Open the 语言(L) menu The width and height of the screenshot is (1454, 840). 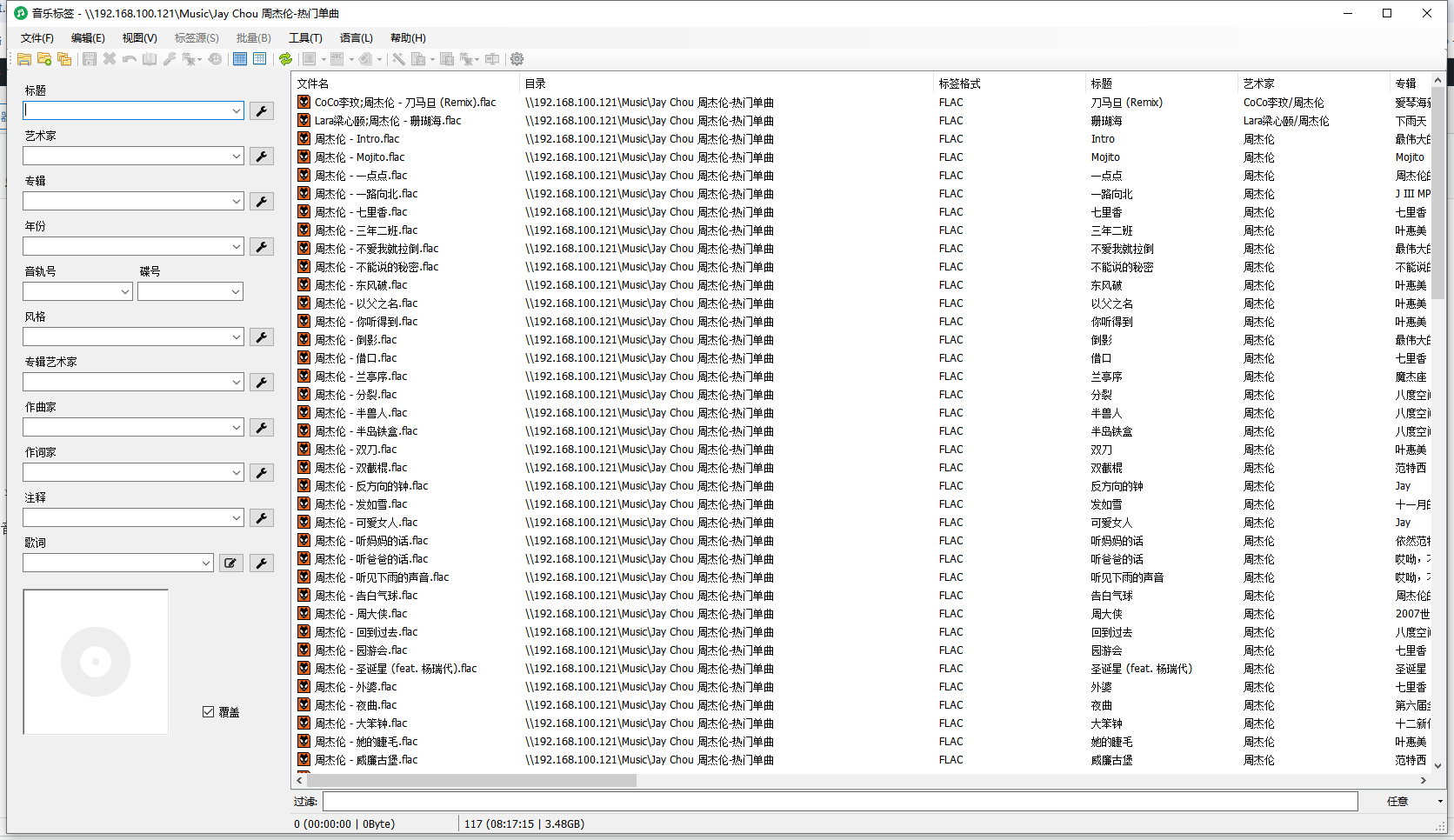coord(356,37)
